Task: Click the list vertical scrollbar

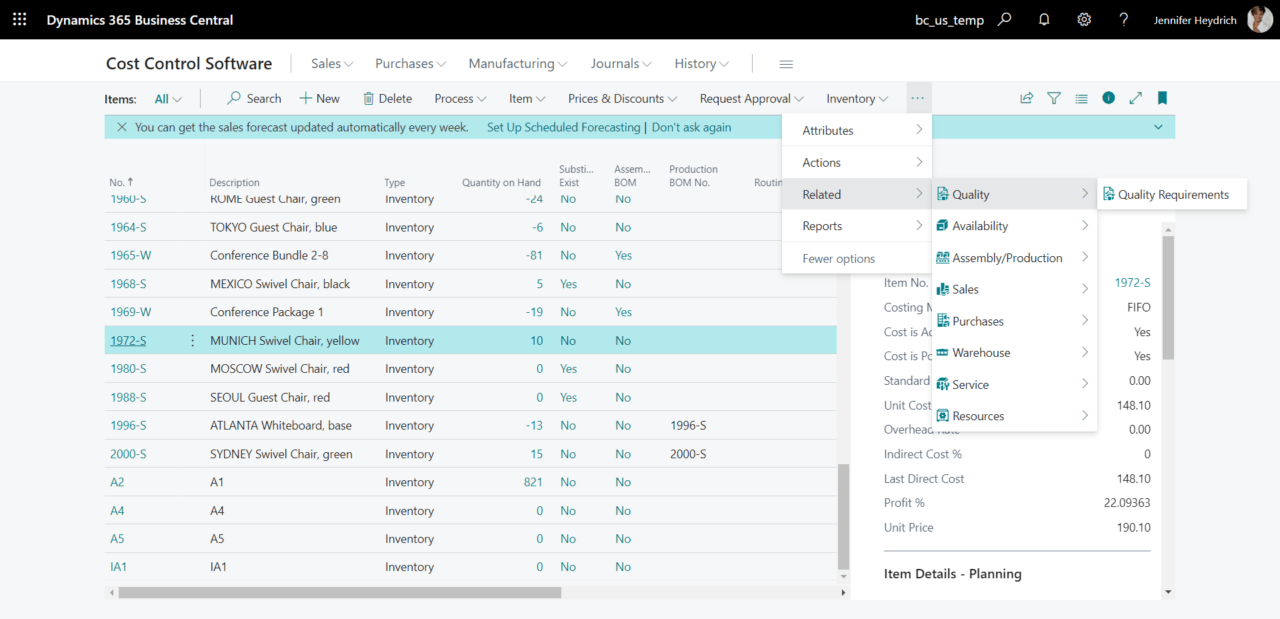Action: (843, 515)
